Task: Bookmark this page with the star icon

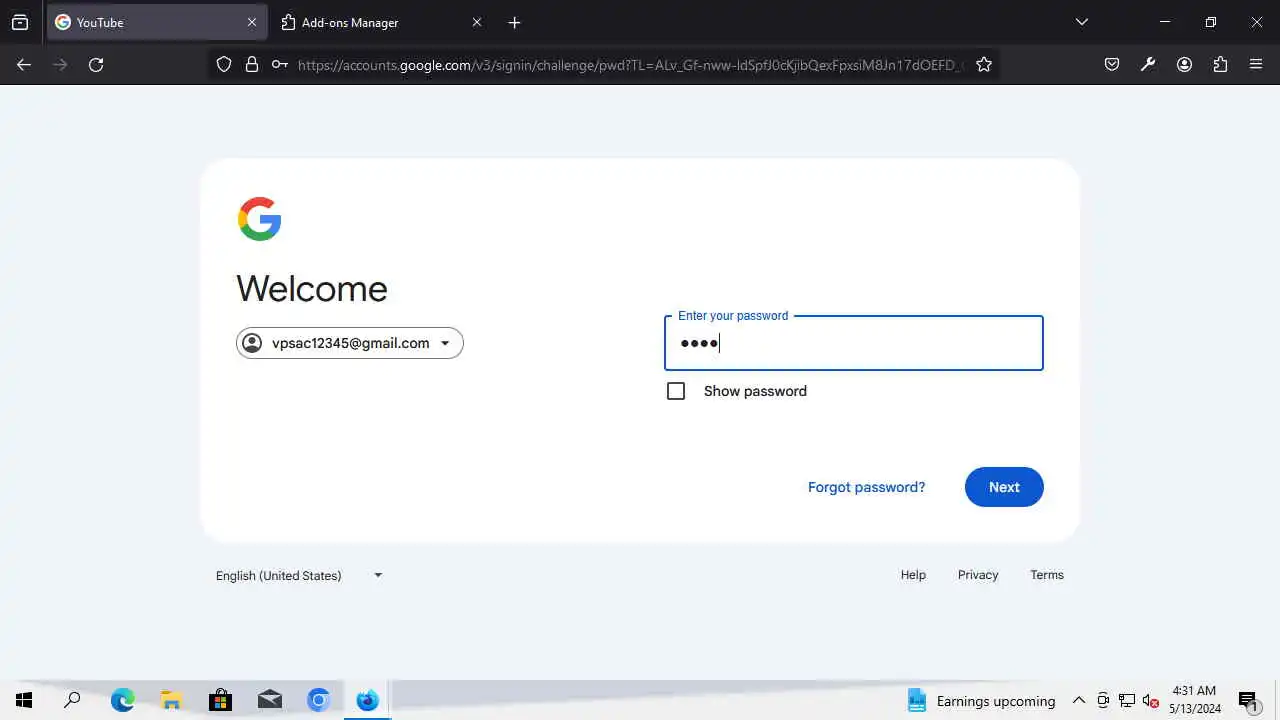Action: (984, 64)
